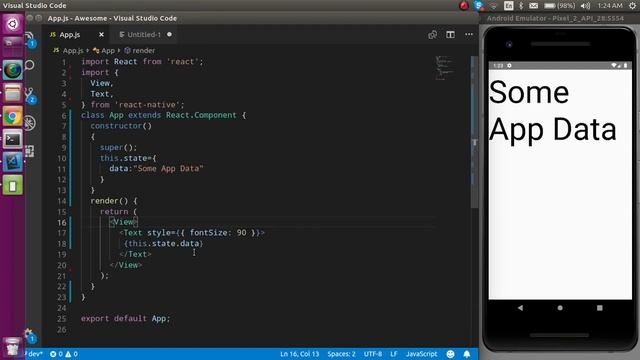
Task: Open Terminal from the dock
Action: [x=13, y=140]
